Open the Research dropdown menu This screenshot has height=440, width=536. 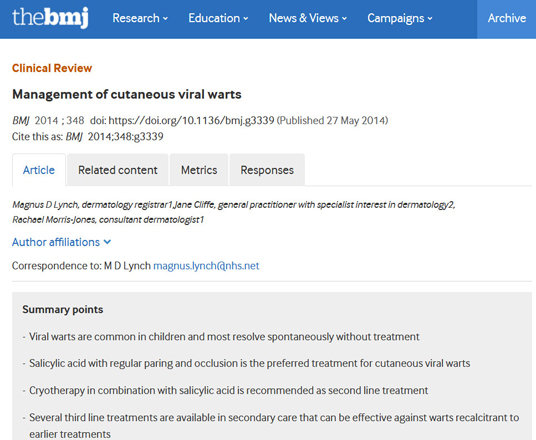(140, 18)
